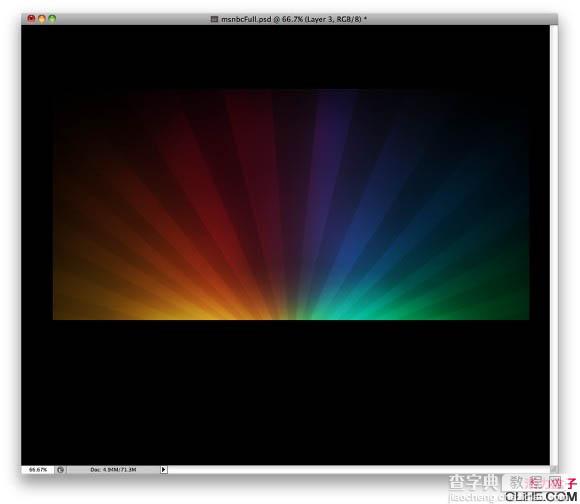Close the msnbcFull.psd window with the red button

[x=31, y=18]
